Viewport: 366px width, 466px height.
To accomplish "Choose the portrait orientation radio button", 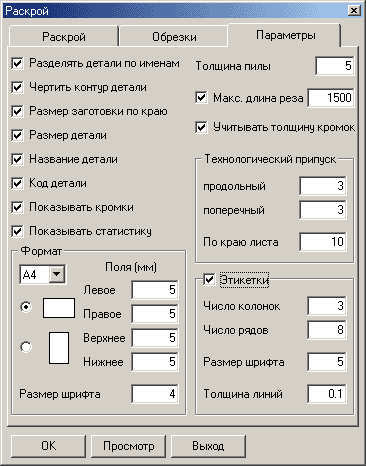I will [x=26, y=347].
